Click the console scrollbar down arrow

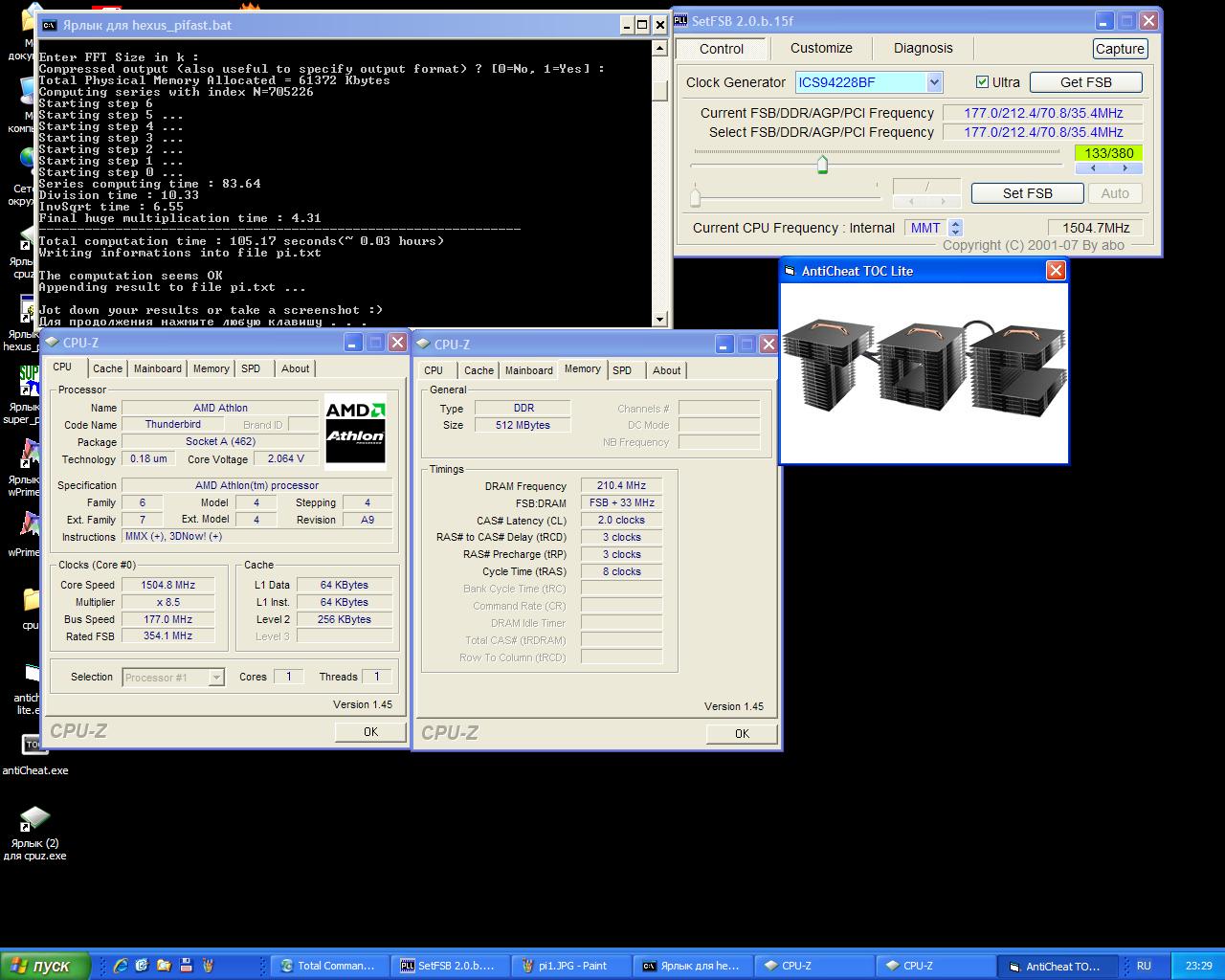pyautogui.click(x=659, y=319)
